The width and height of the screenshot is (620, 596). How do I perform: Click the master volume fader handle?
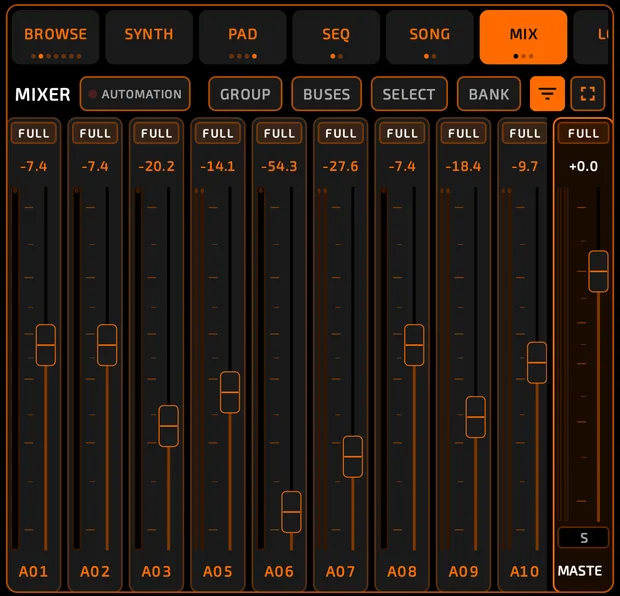[x=598, y=271]
